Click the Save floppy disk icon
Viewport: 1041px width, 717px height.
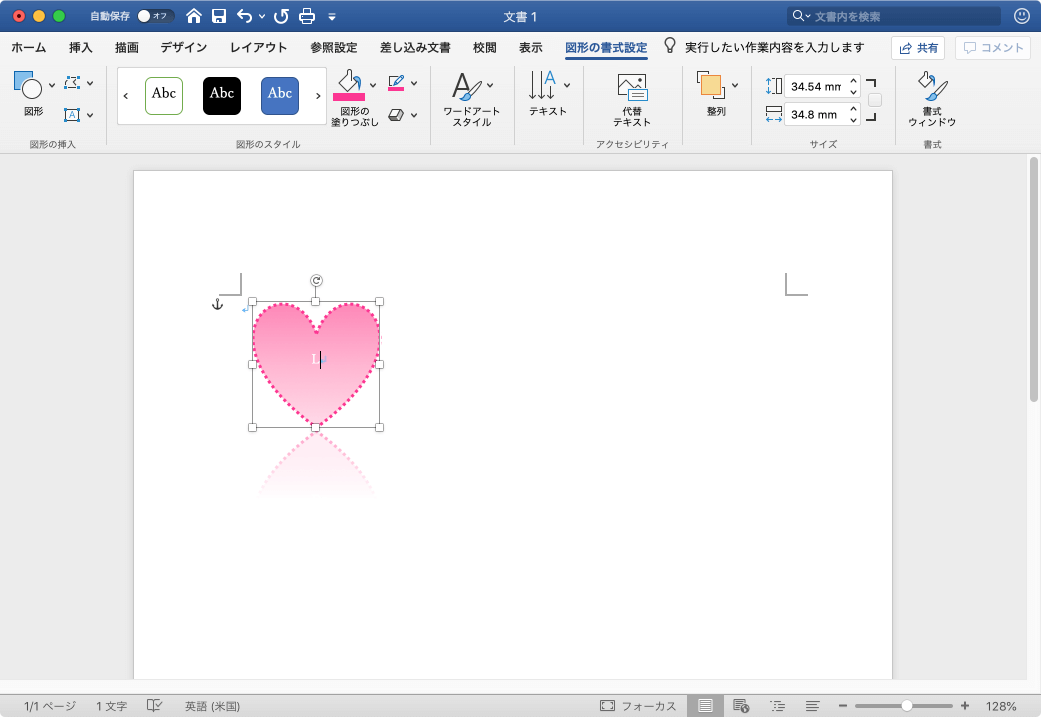(218, 16)
